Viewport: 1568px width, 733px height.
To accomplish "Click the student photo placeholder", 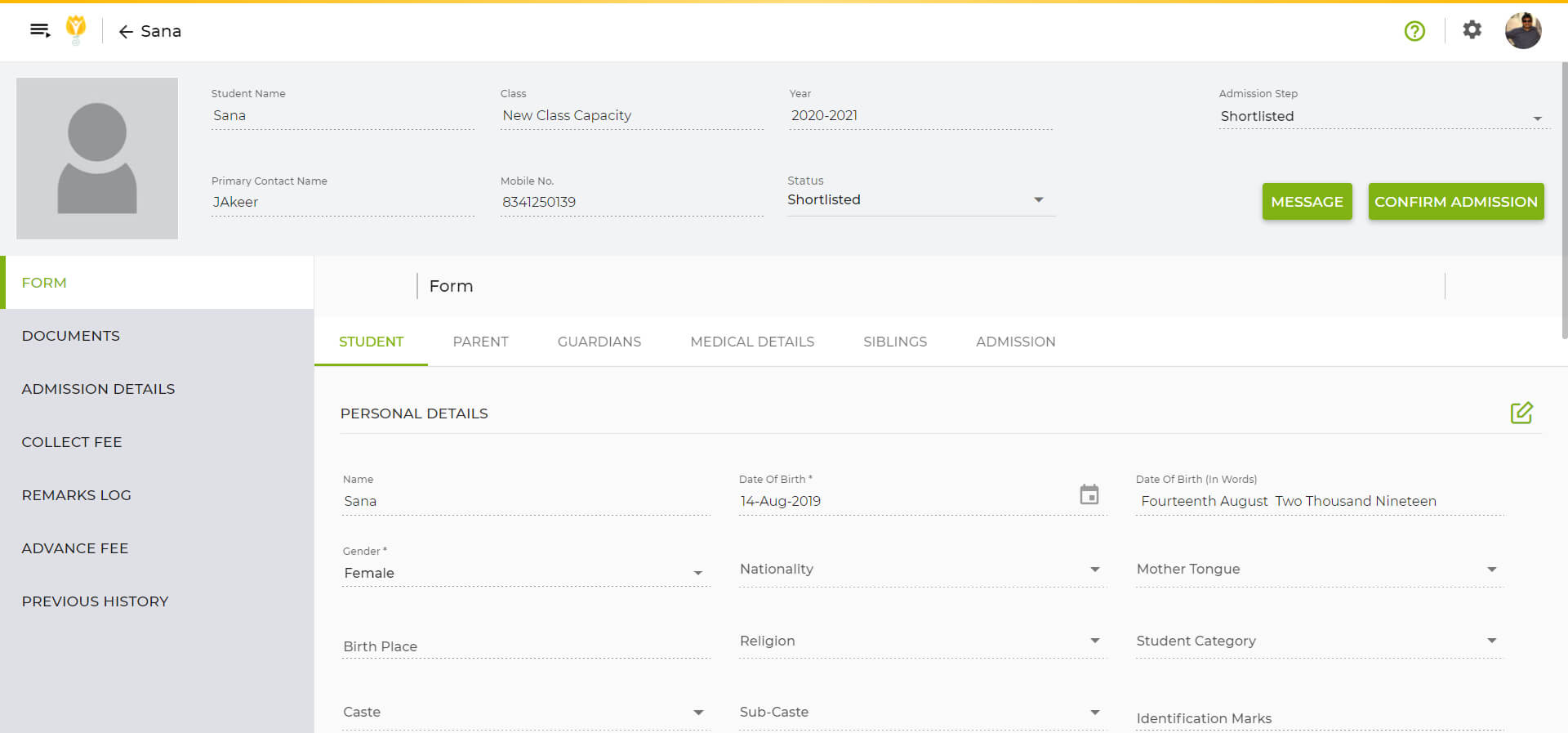I will pos(97,159).
